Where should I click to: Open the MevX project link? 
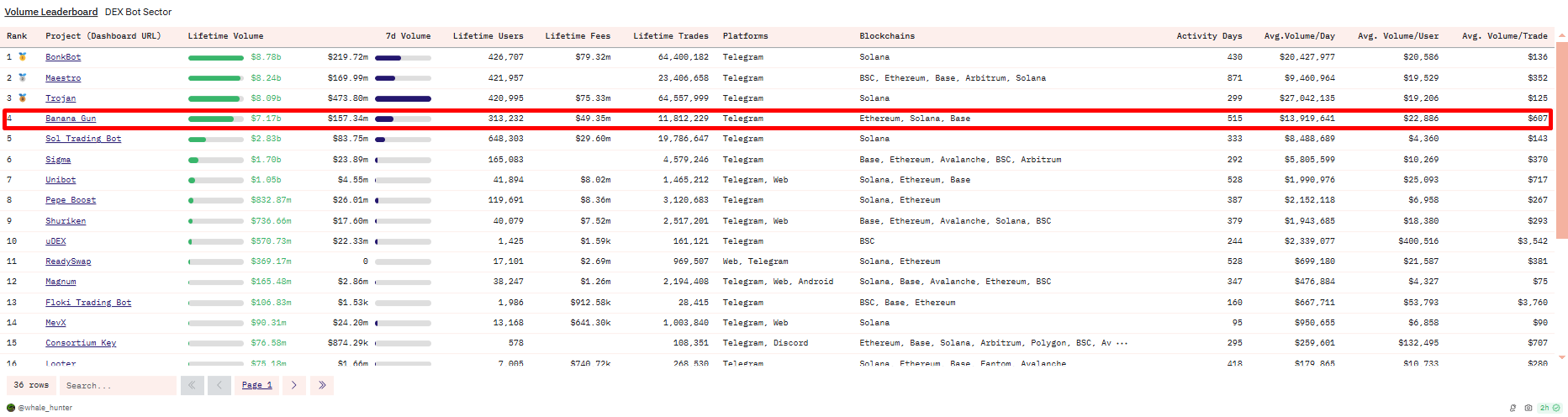click(55, 323)
